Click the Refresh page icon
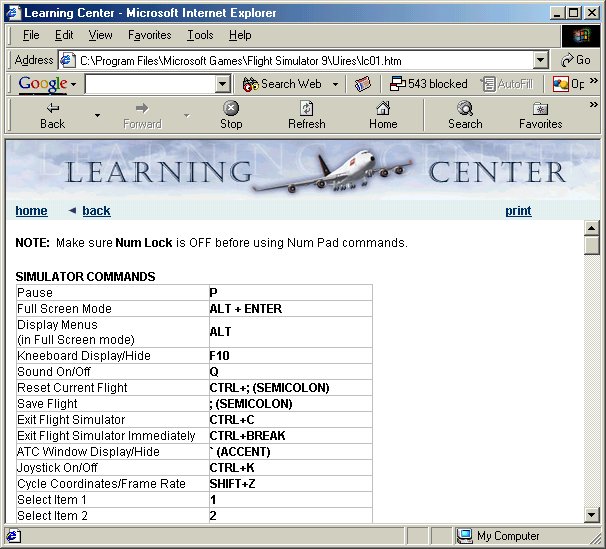The image size is (606, 549). tap(306, 107)
